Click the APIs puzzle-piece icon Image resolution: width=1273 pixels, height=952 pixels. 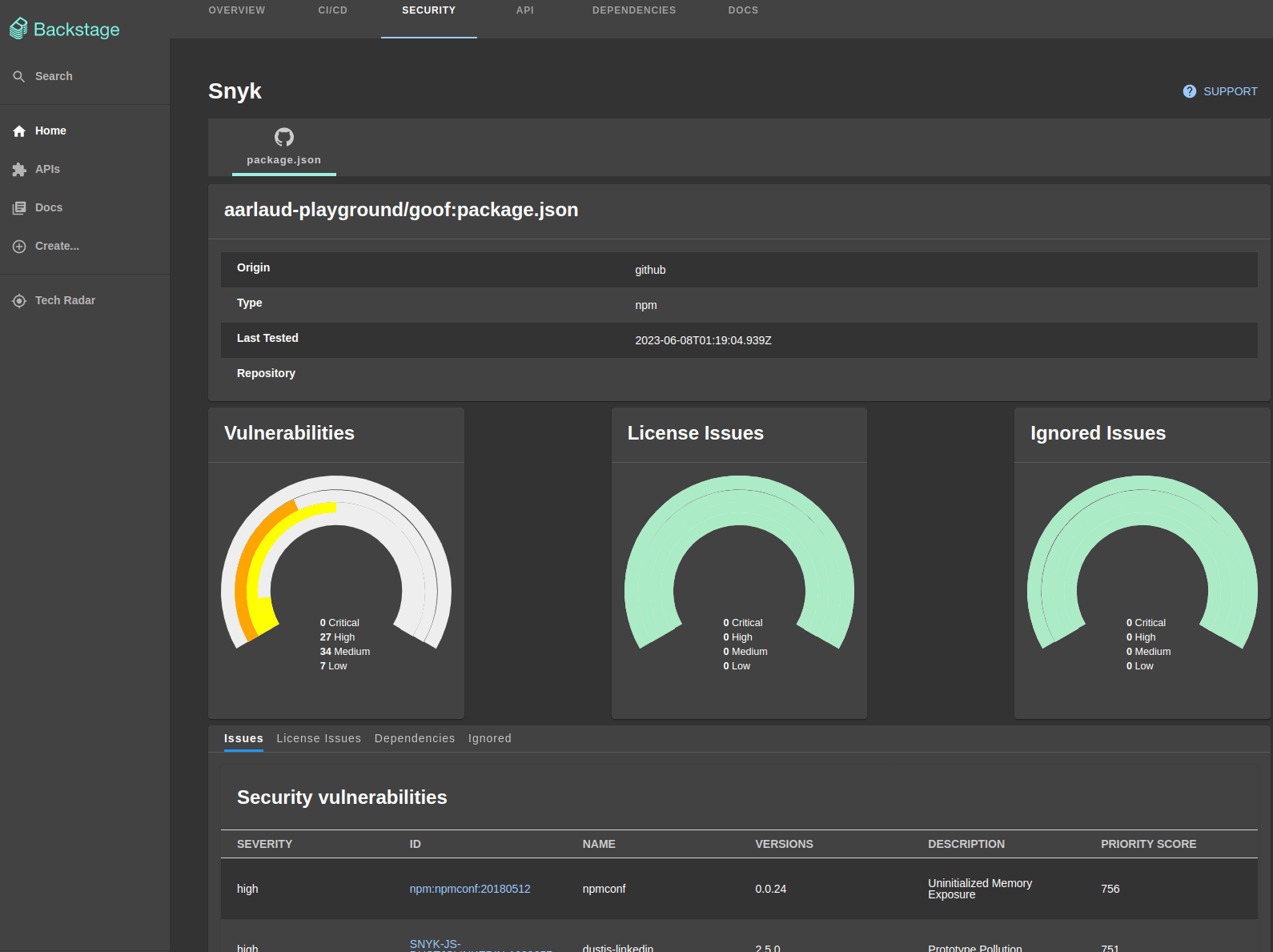tap(19, 169)
